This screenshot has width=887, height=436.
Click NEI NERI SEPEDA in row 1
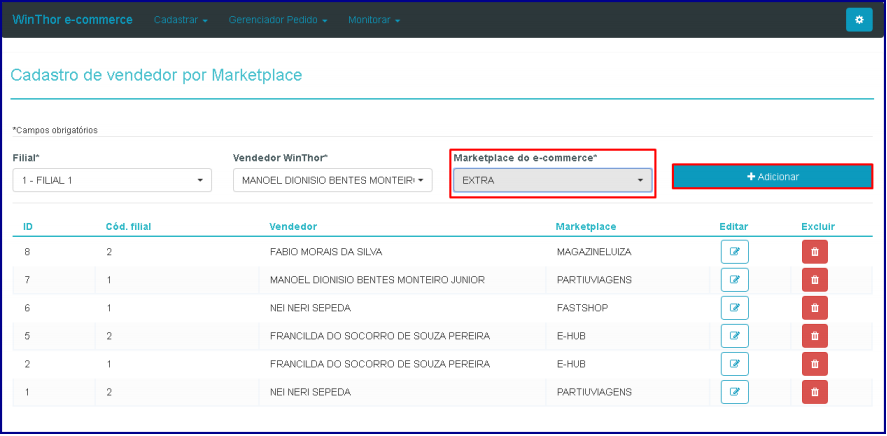pos(311,392)
